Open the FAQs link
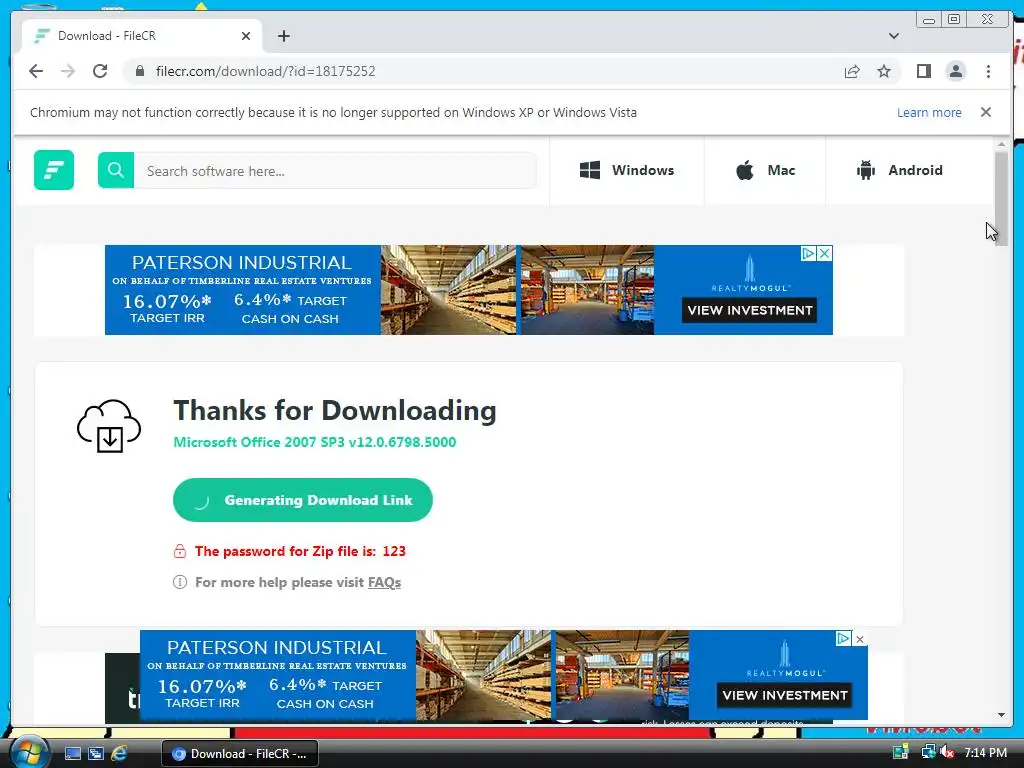This screenshot has height=768, width=1024. [x=384, y=582]
